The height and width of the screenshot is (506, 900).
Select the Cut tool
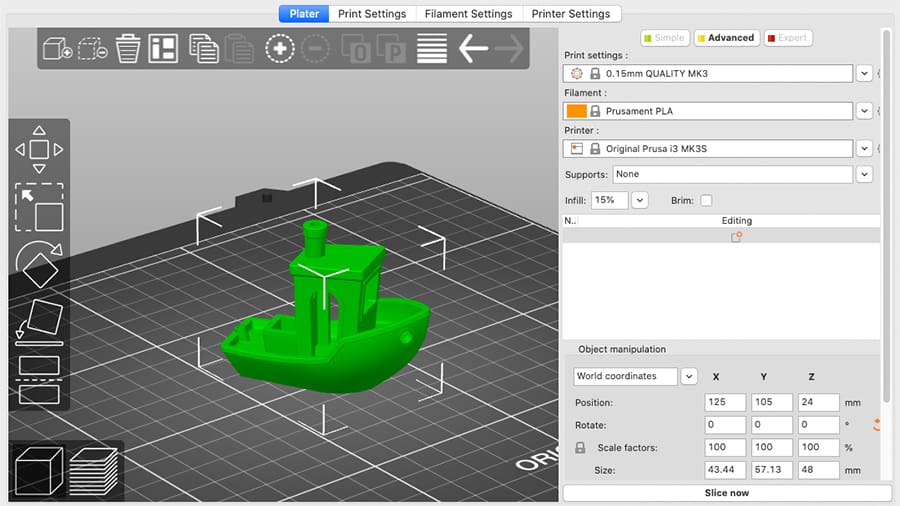(39, 380)
